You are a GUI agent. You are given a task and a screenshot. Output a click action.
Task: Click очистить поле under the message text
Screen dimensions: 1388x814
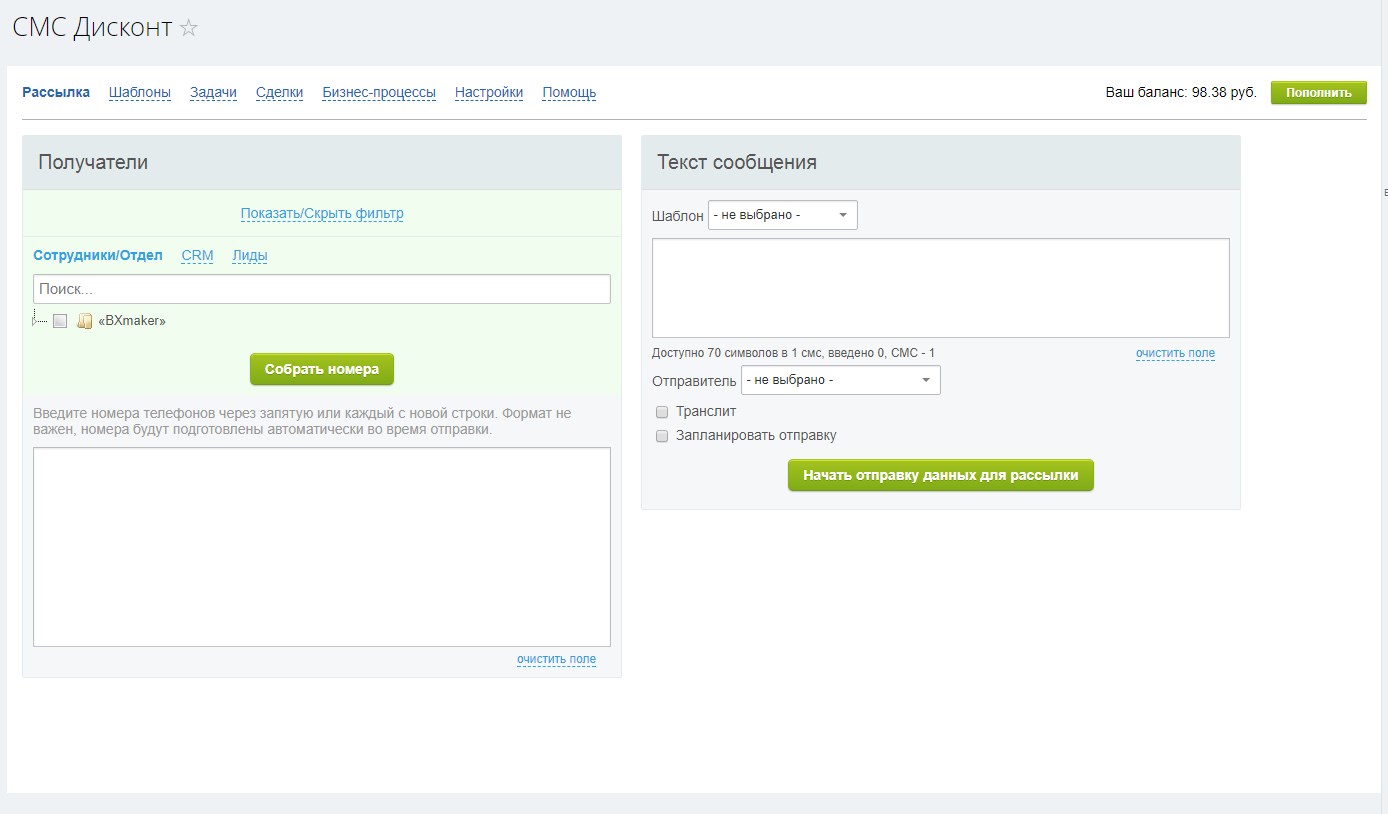[1175, 353]
